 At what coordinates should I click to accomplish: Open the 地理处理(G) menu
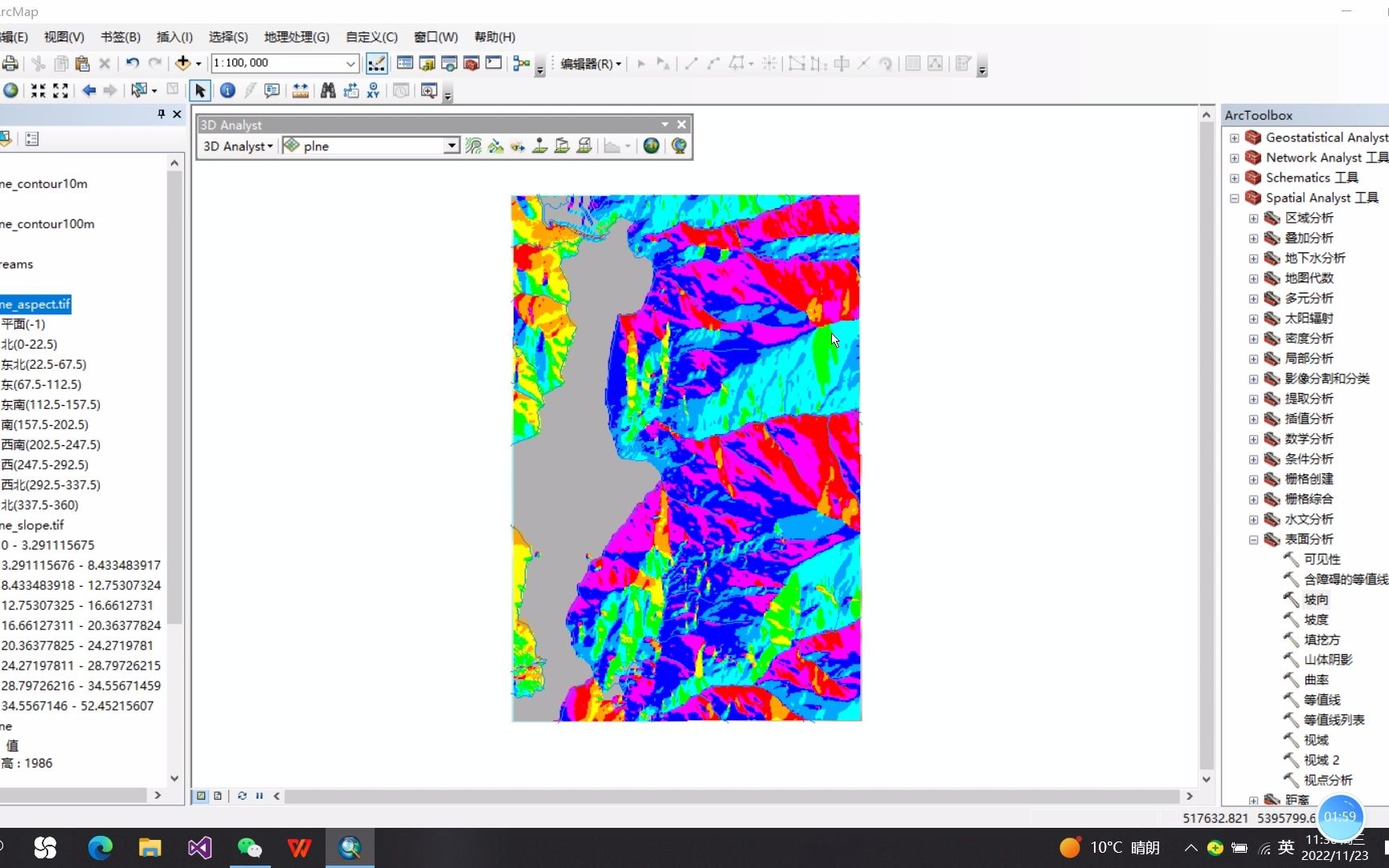(296, 37)
